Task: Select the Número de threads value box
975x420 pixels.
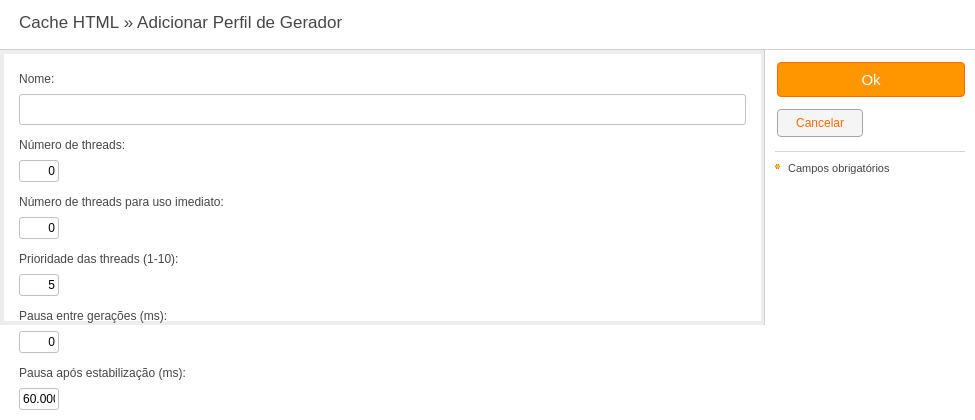Action: tap(39, 171)
